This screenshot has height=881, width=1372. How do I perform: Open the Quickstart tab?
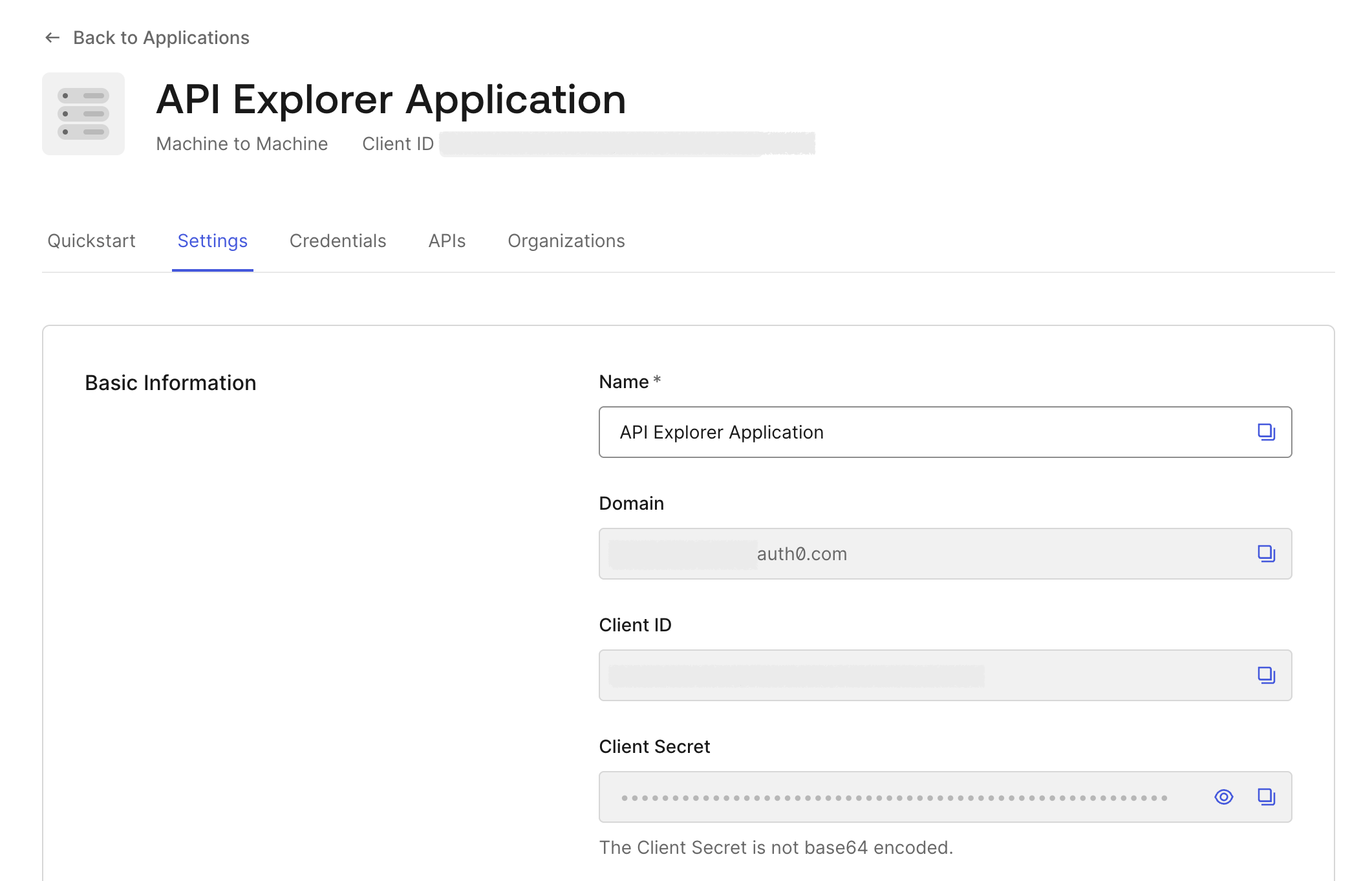91,241
